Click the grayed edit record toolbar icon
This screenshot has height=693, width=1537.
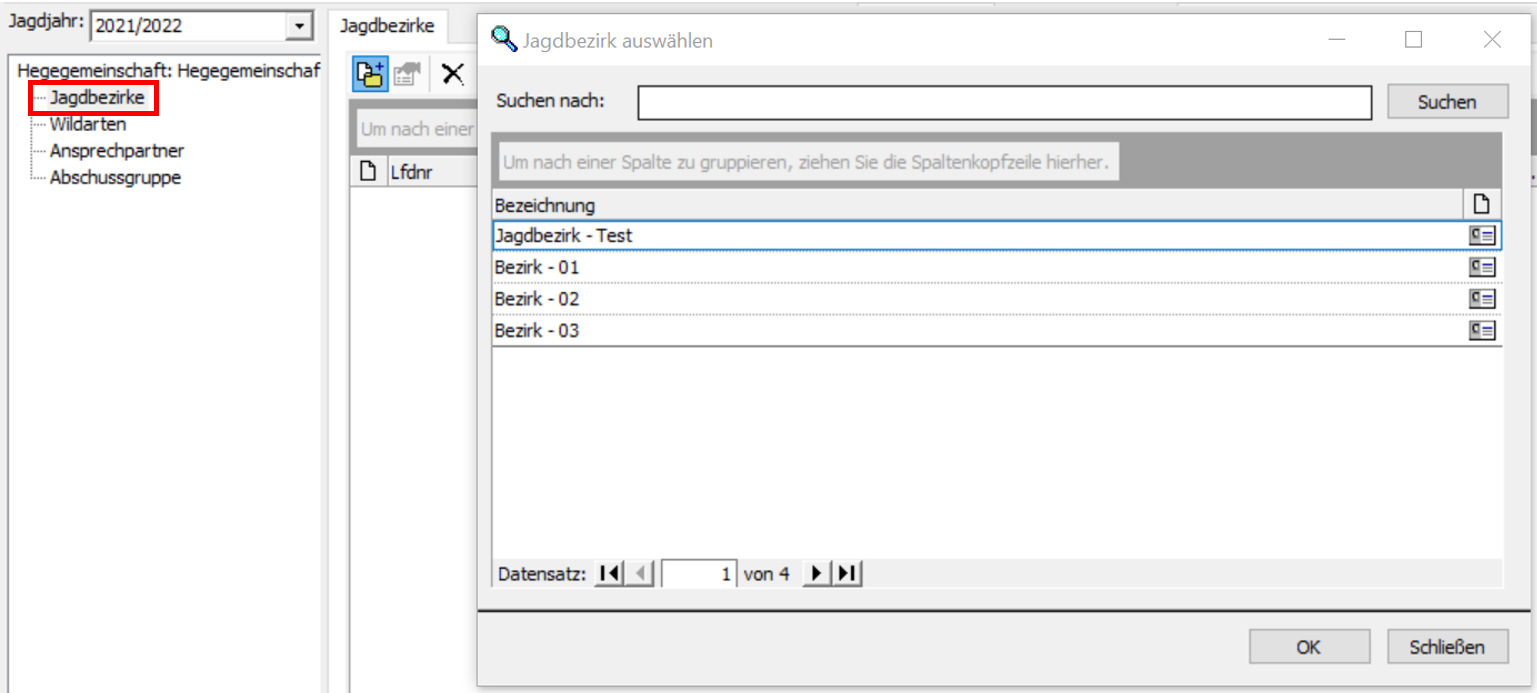pos(407,74)
